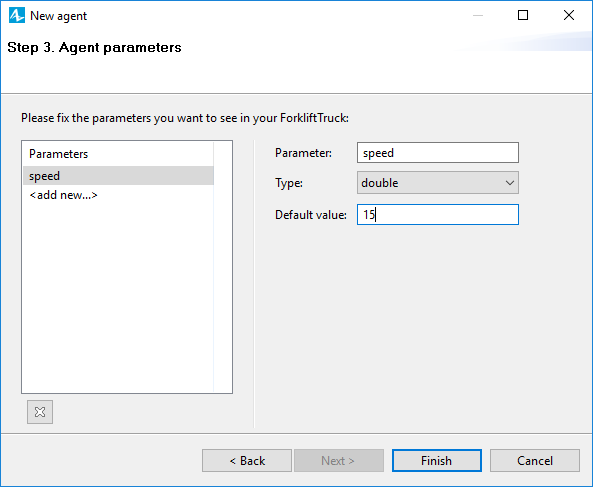Click the AnyLogic app icon in title bar
593x487 pixels.
[x=17, y=16]
